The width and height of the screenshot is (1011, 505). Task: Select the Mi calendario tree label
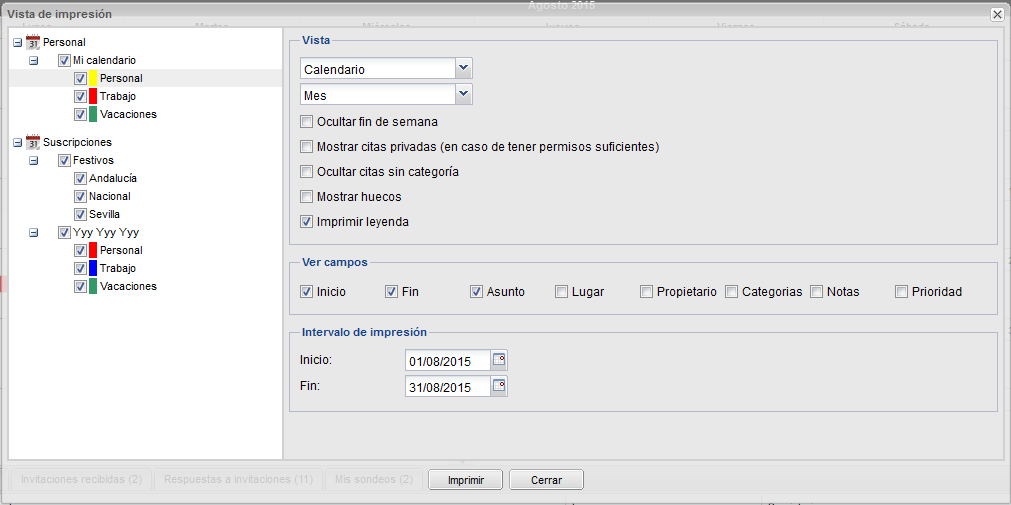click(x=104, y=61)
